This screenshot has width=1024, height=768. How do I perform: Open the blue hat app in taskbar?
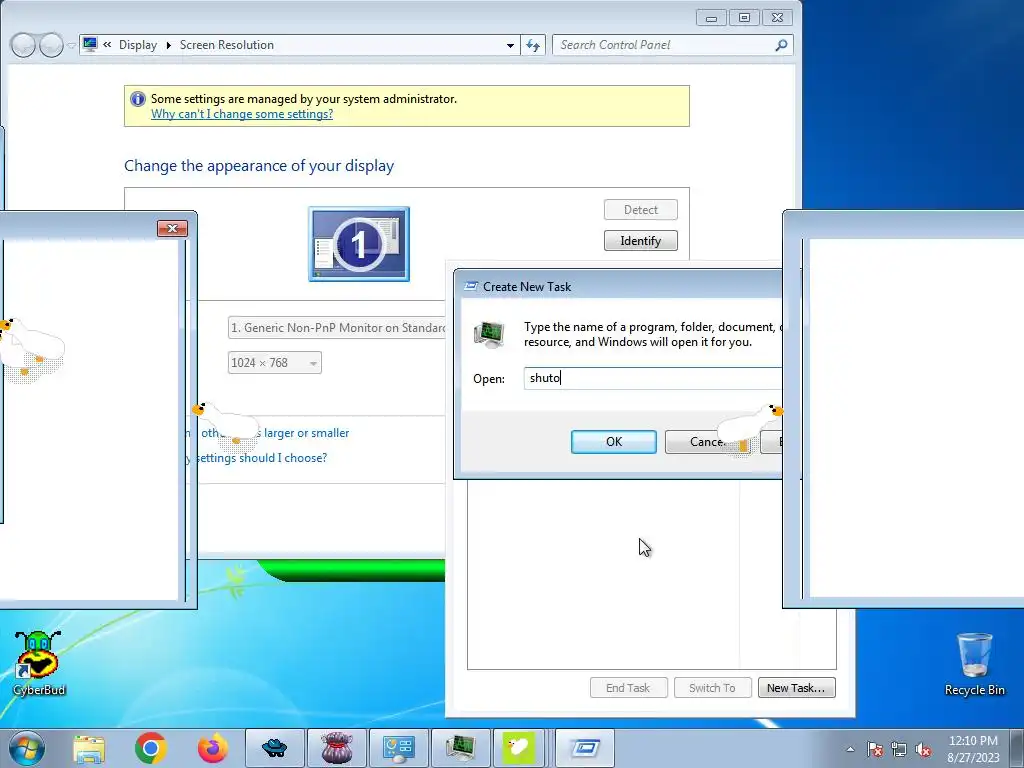pos(274,748)
